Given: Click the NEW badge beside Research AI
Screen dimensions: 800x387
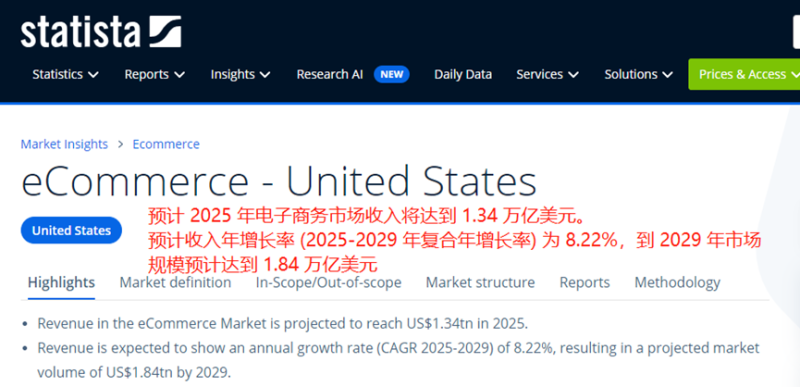Looking at the screenshot, I should [x=391, y=74].
